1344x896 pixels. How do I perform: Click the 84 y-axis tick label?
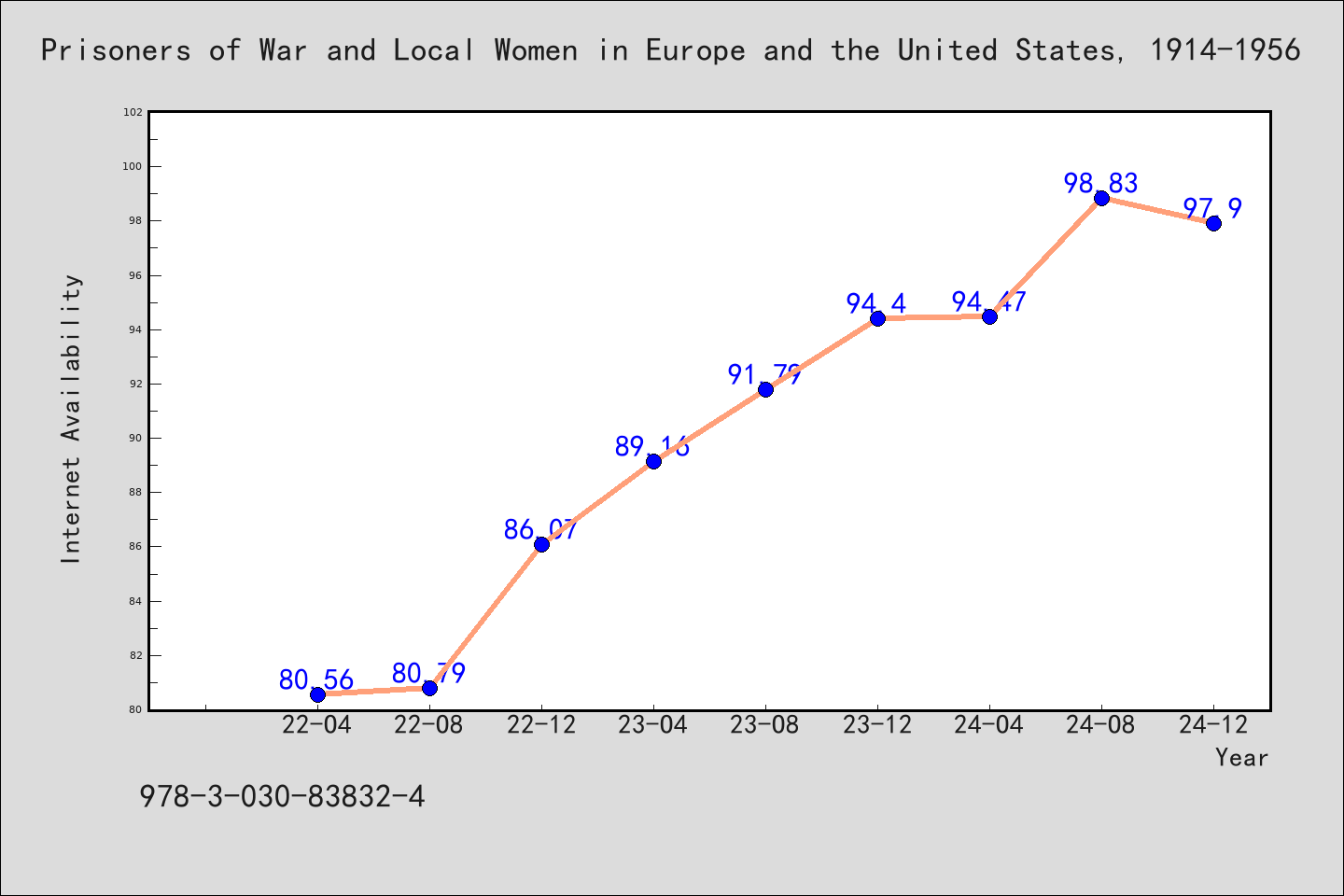(x=136, y=601)
